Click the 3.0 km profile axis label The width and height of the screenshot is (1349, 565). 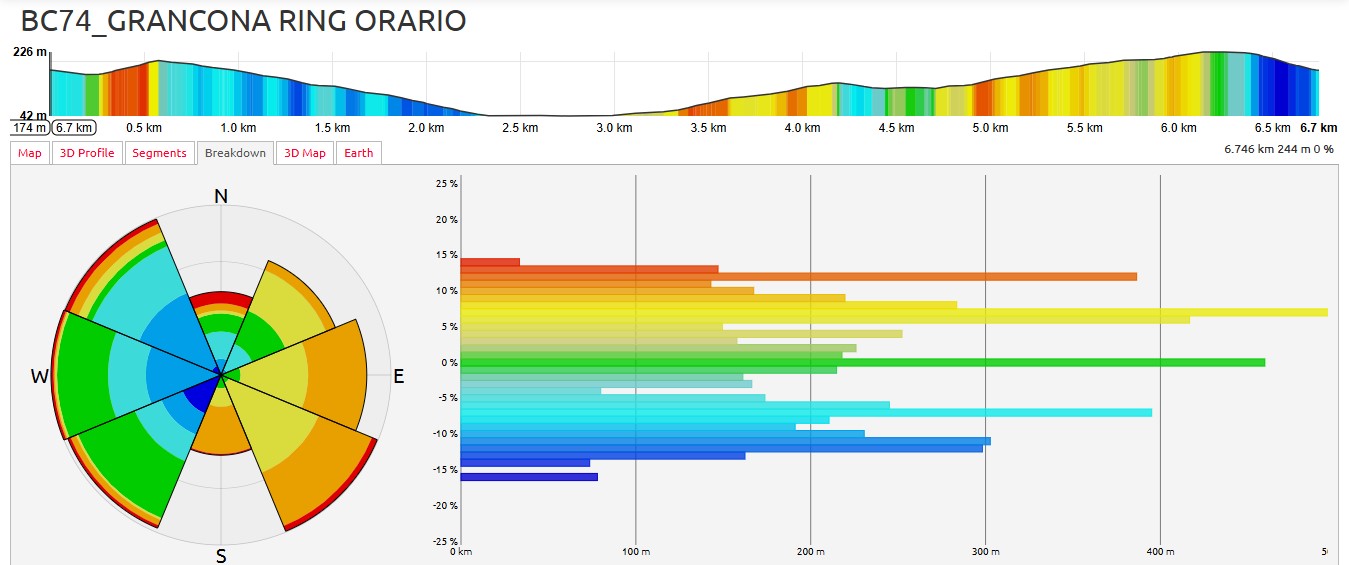pos(614,128)
